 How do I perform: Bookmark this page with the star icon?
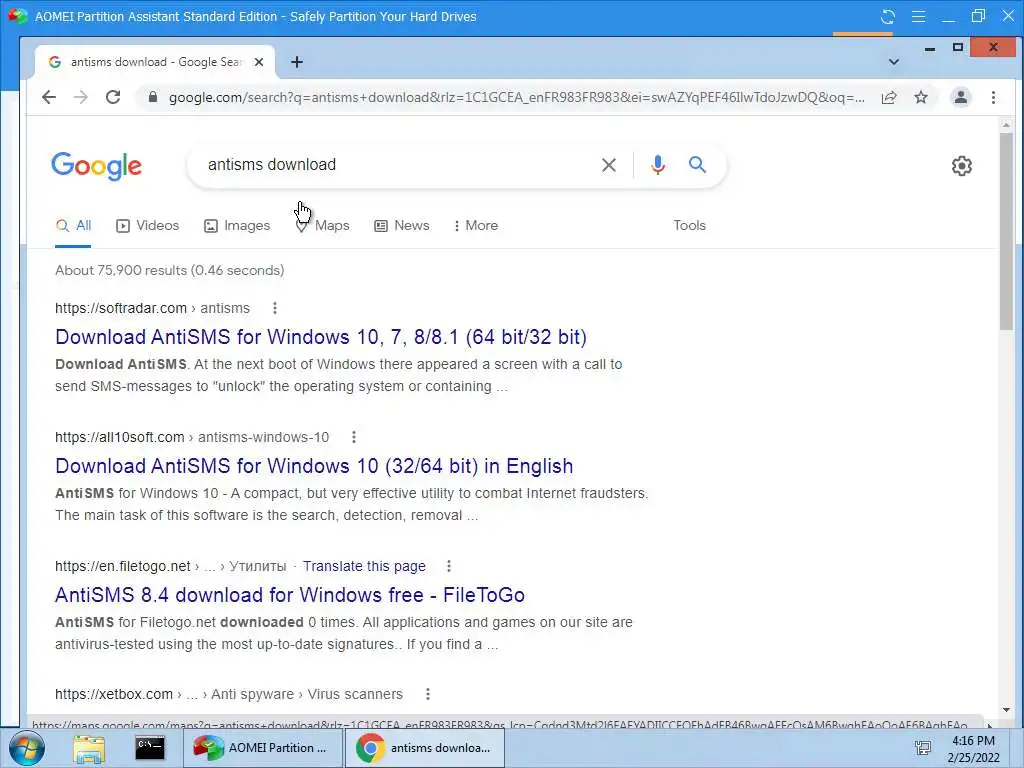[921, 97]
